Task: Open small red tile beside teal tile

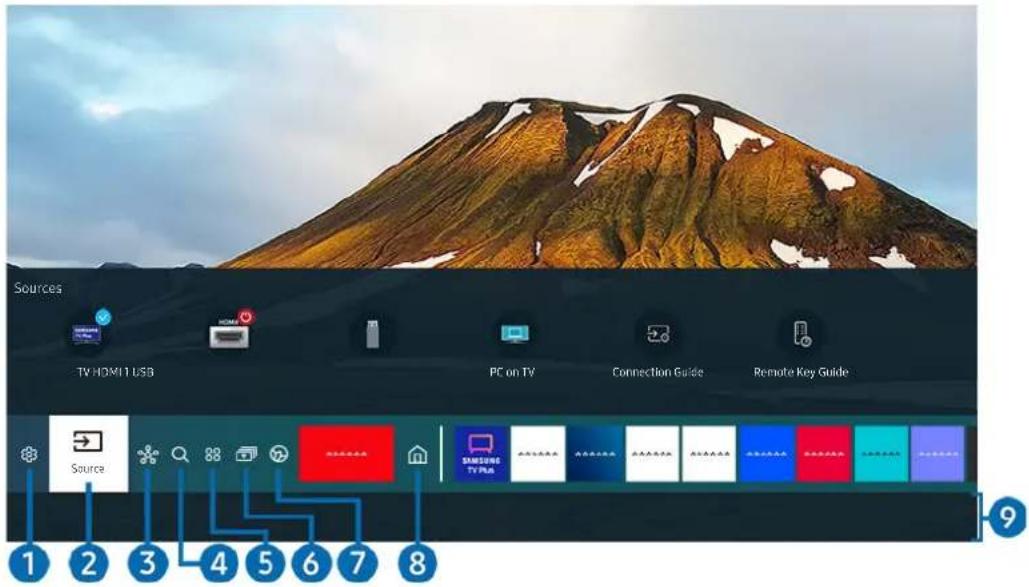Action: click(x=824, y=454)
